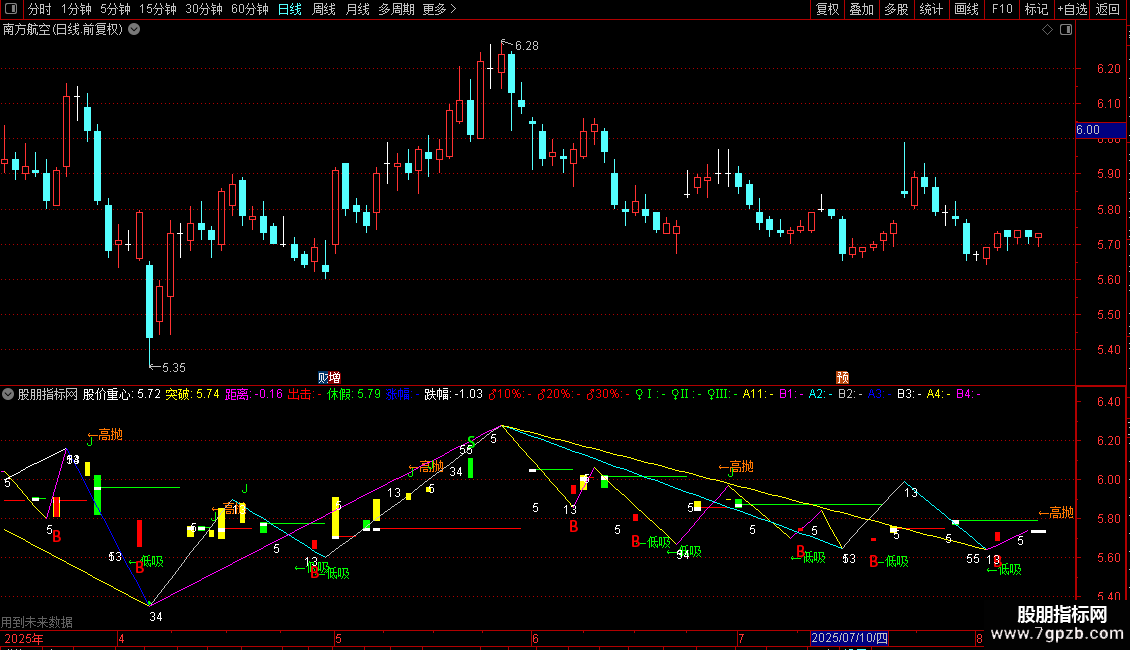
Task: Toggle the left sidebar panel icon
Action: pyautogui.click(x=11, y=9)
